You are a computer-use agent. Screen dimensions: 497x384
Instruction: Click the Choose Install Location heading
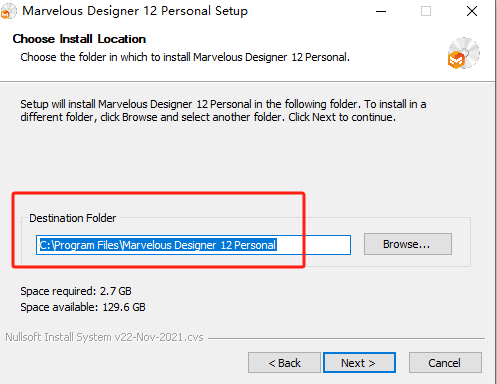tap(79, 39)
